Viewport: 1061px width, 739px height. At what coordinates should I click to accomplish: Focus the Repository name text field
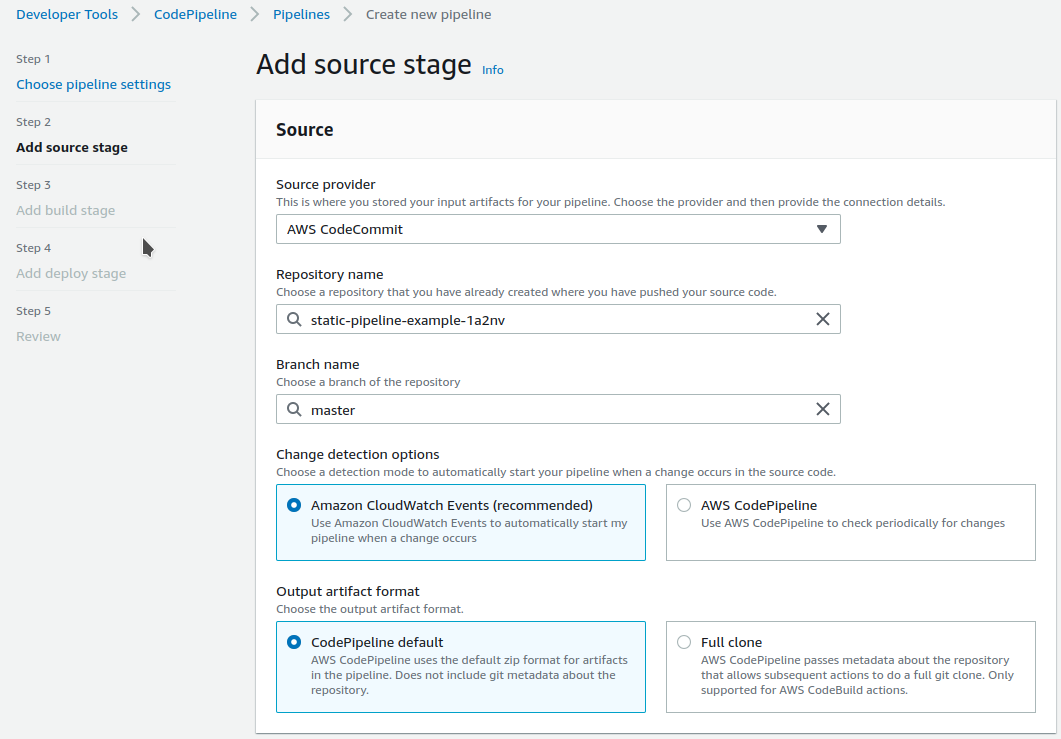pos(558,319)
